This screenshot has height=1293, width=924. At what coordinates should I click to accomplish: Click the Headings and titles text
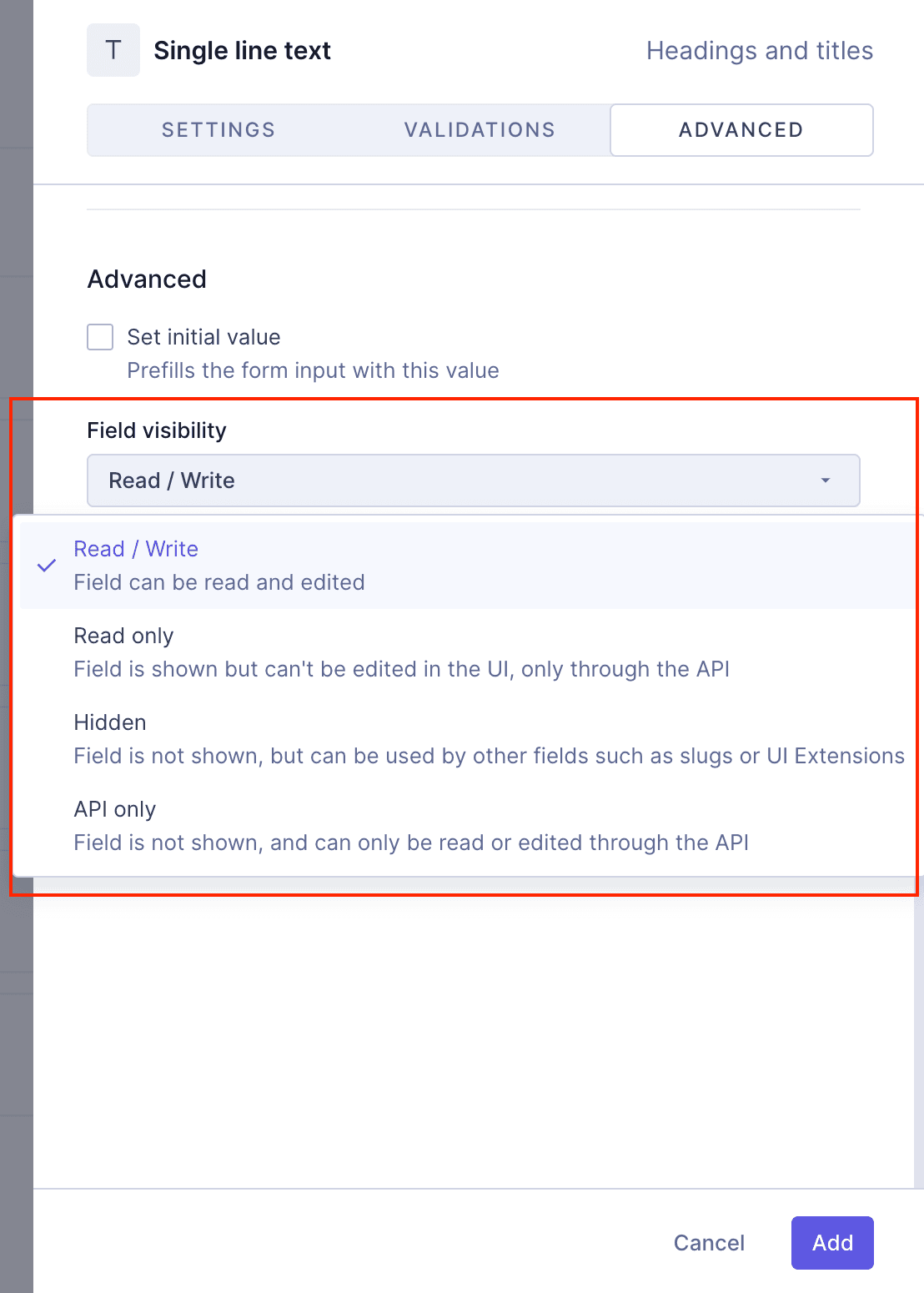point(760,51)
